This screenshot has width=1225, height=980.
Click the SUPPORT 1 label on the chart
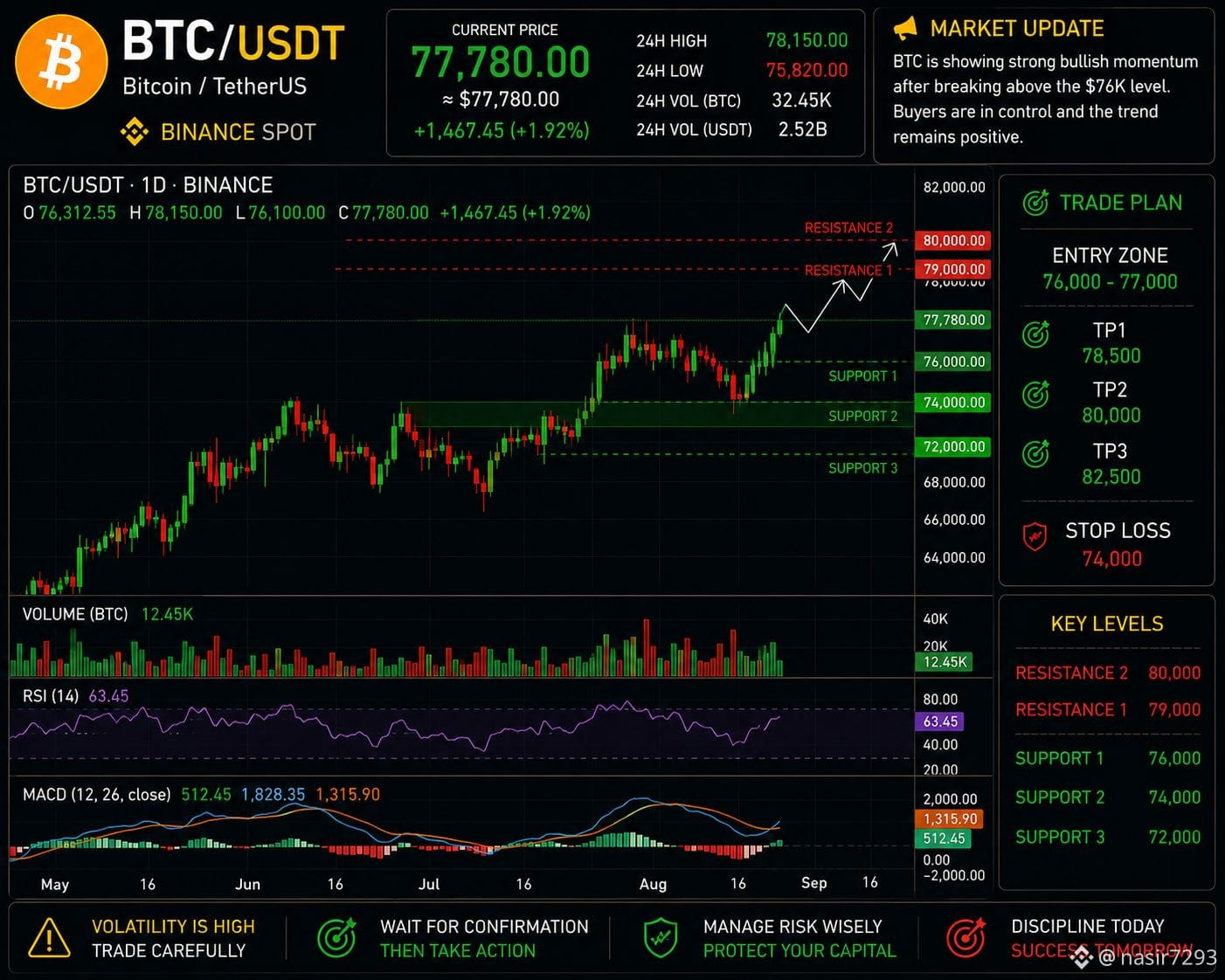862,376
